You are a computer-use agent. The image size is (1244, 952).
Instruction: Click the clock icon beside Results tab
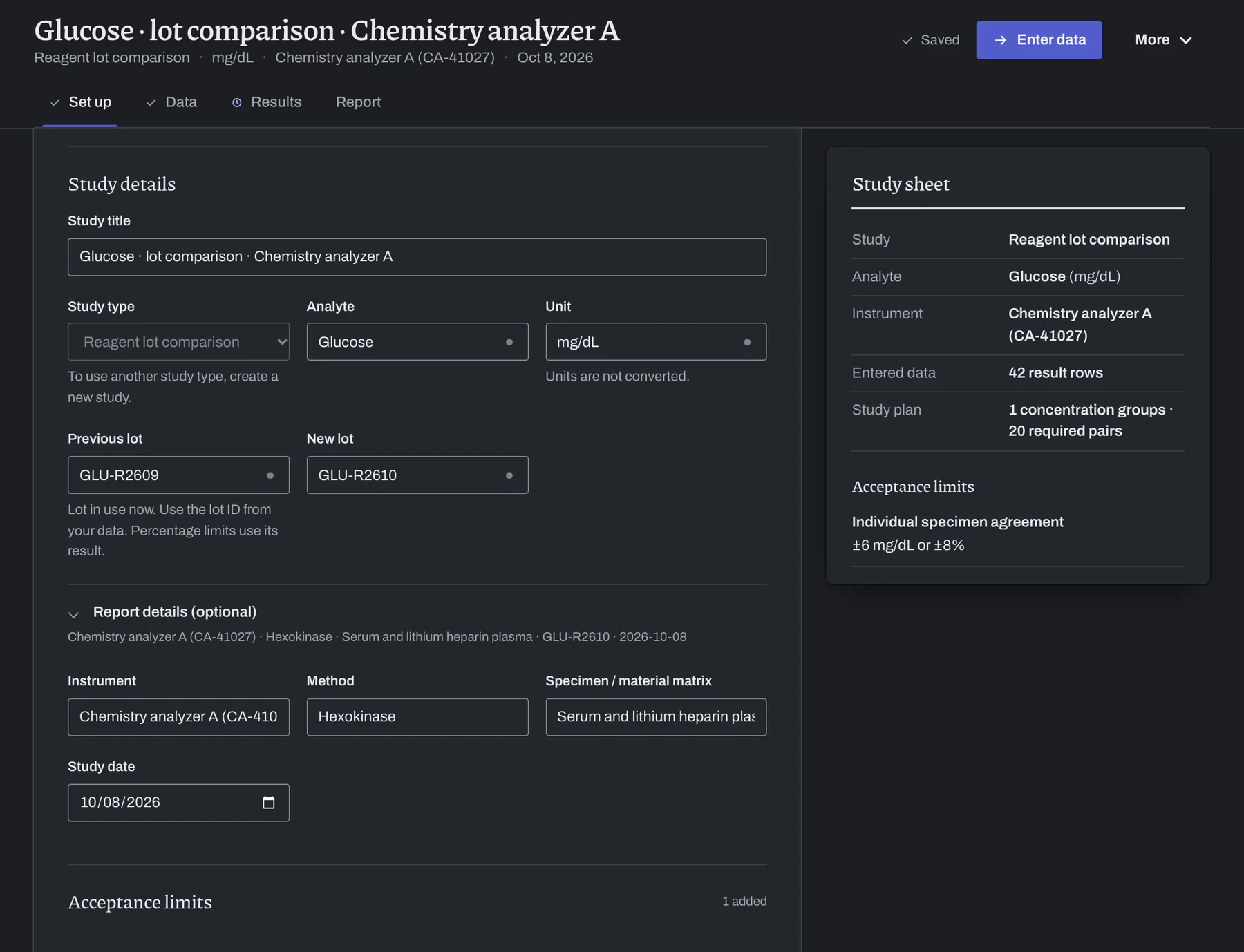(x=237, y=102)
